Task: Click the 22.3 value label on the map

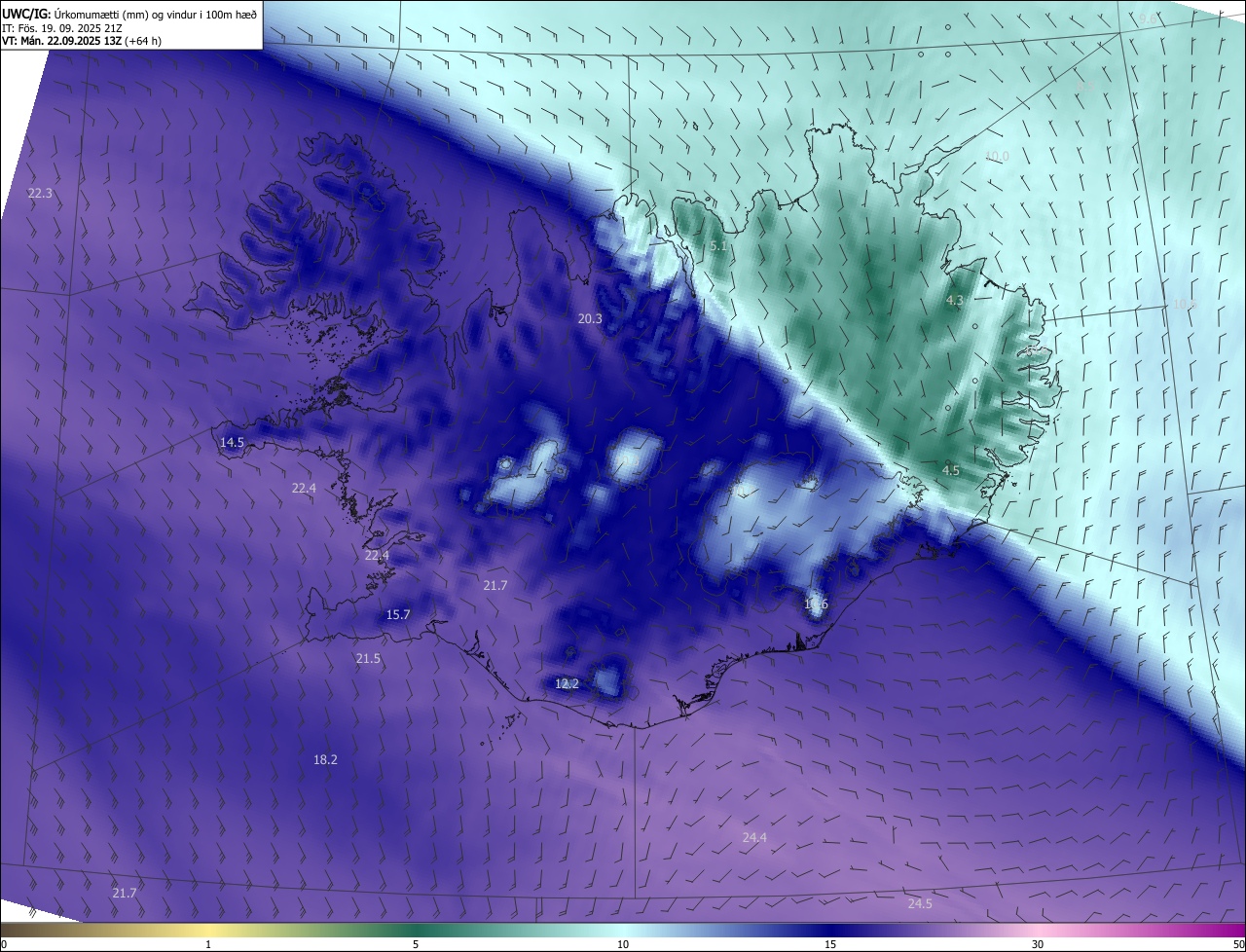Action: tap(40, 194)
